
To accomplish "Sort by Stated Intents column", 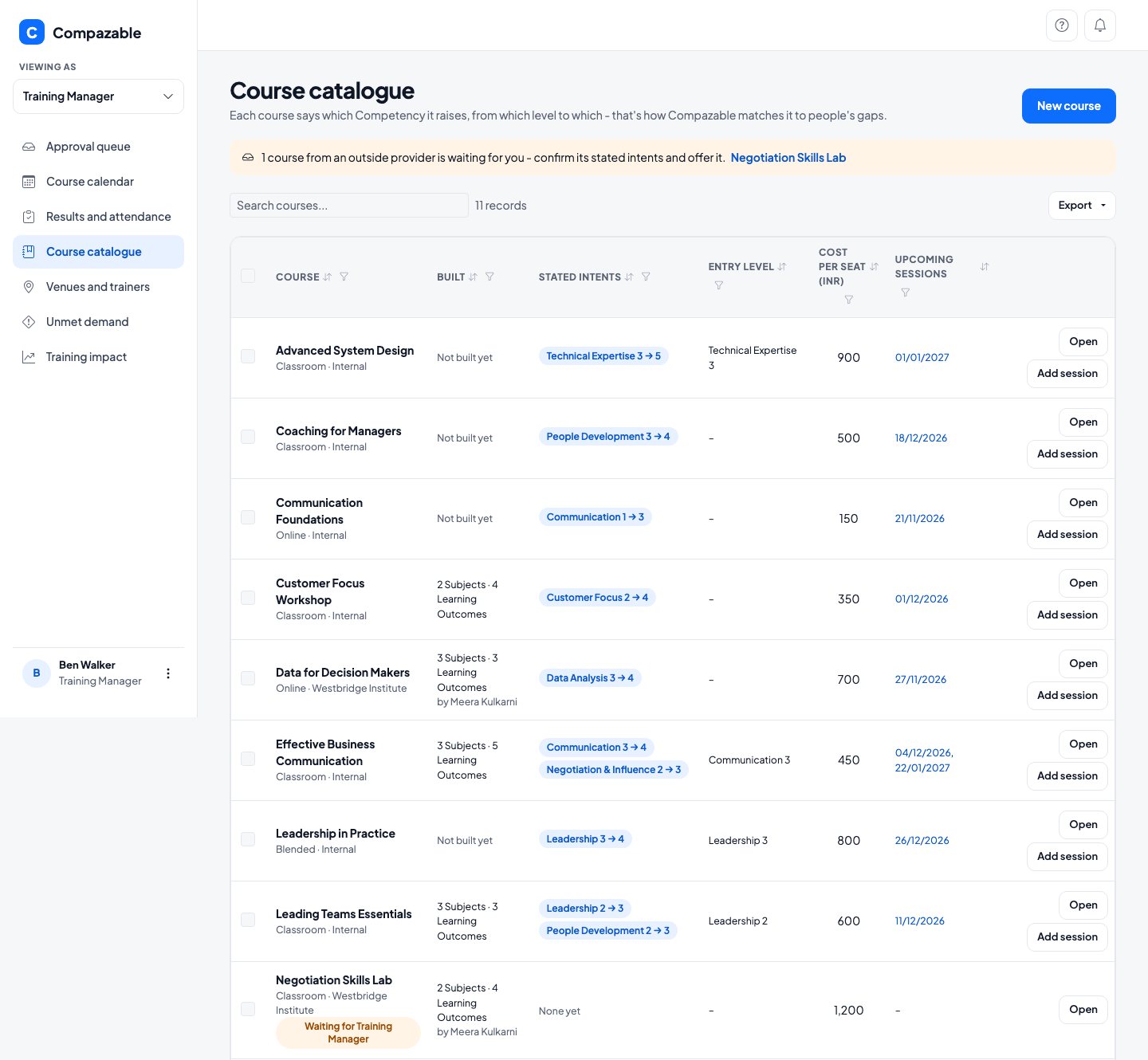I will click(629, 277).
